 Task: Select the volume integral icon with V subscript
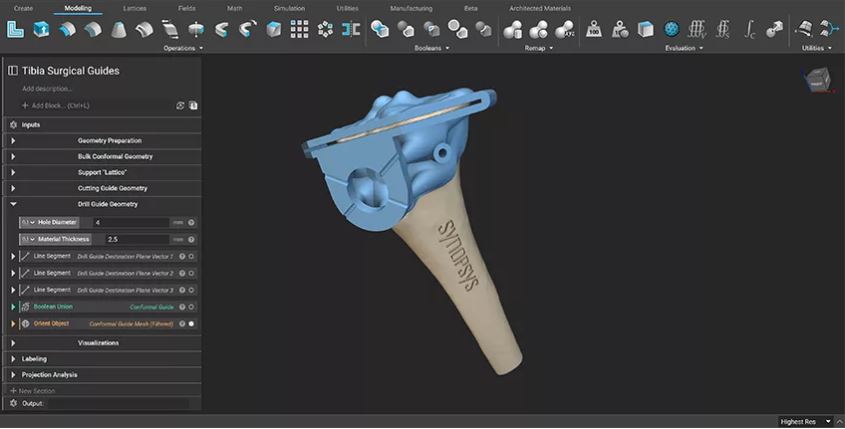[x=697, y=29]
